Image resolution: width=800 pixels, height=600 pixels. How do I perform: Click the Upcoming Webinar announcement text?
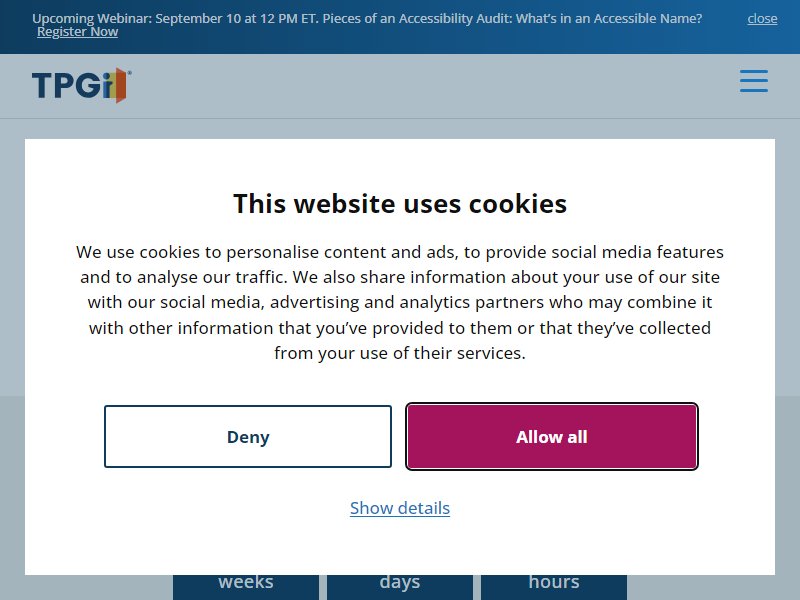[367, 18]
